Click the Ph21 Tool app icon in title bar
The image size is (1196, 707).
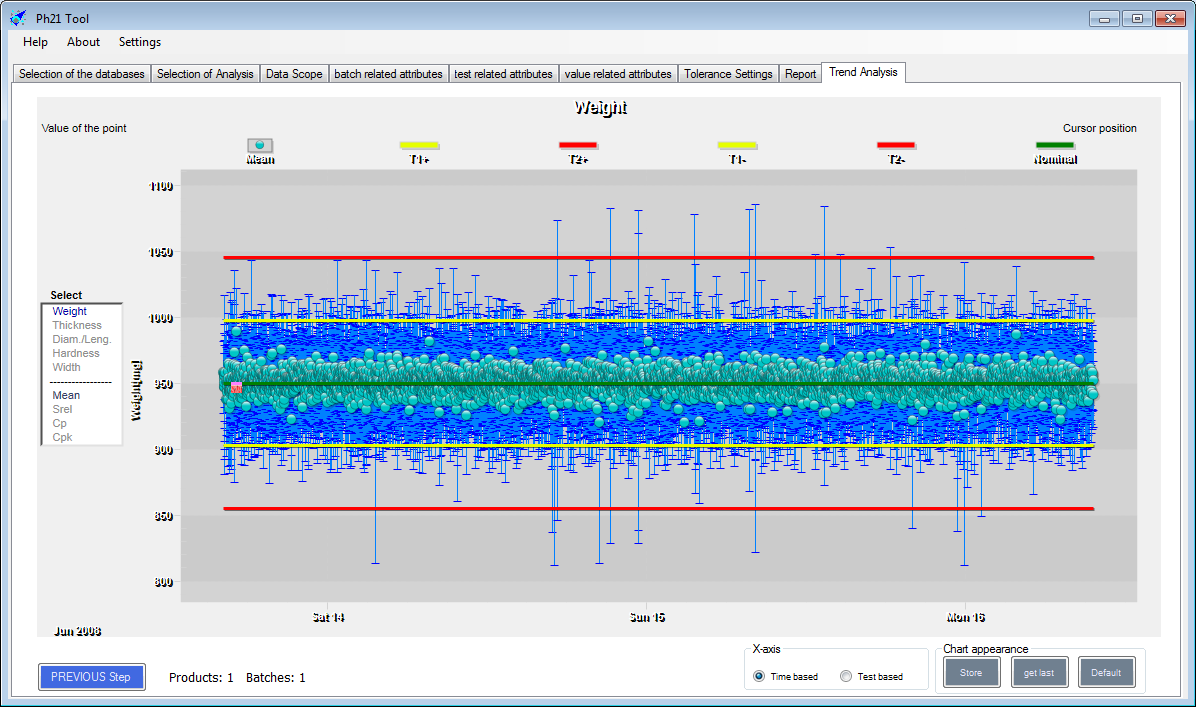coord(18,17)
